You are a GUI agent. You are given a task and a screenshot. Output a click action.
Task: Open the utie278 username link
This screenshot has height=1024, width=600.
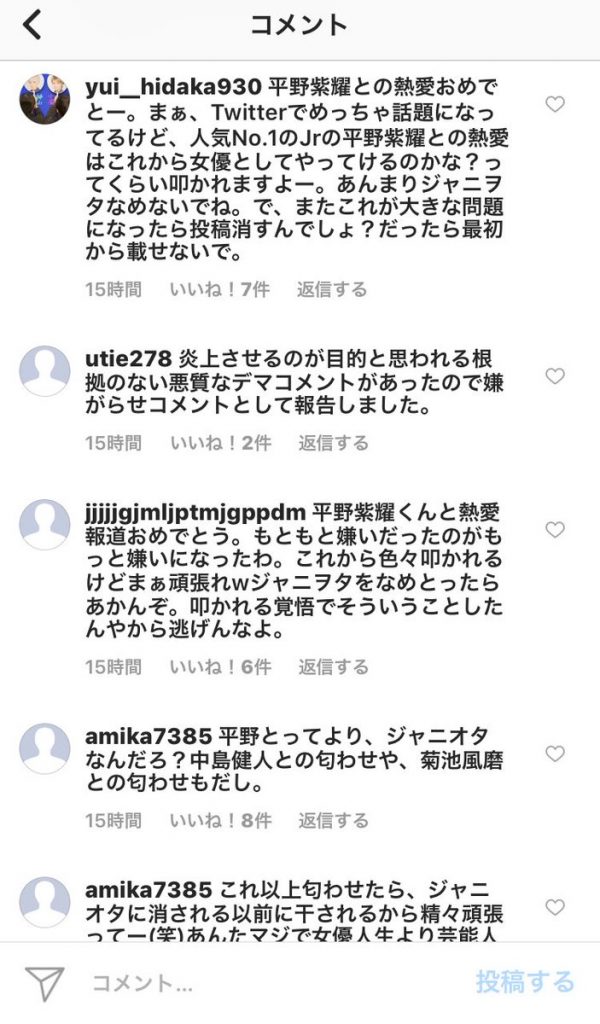[128, 359]
